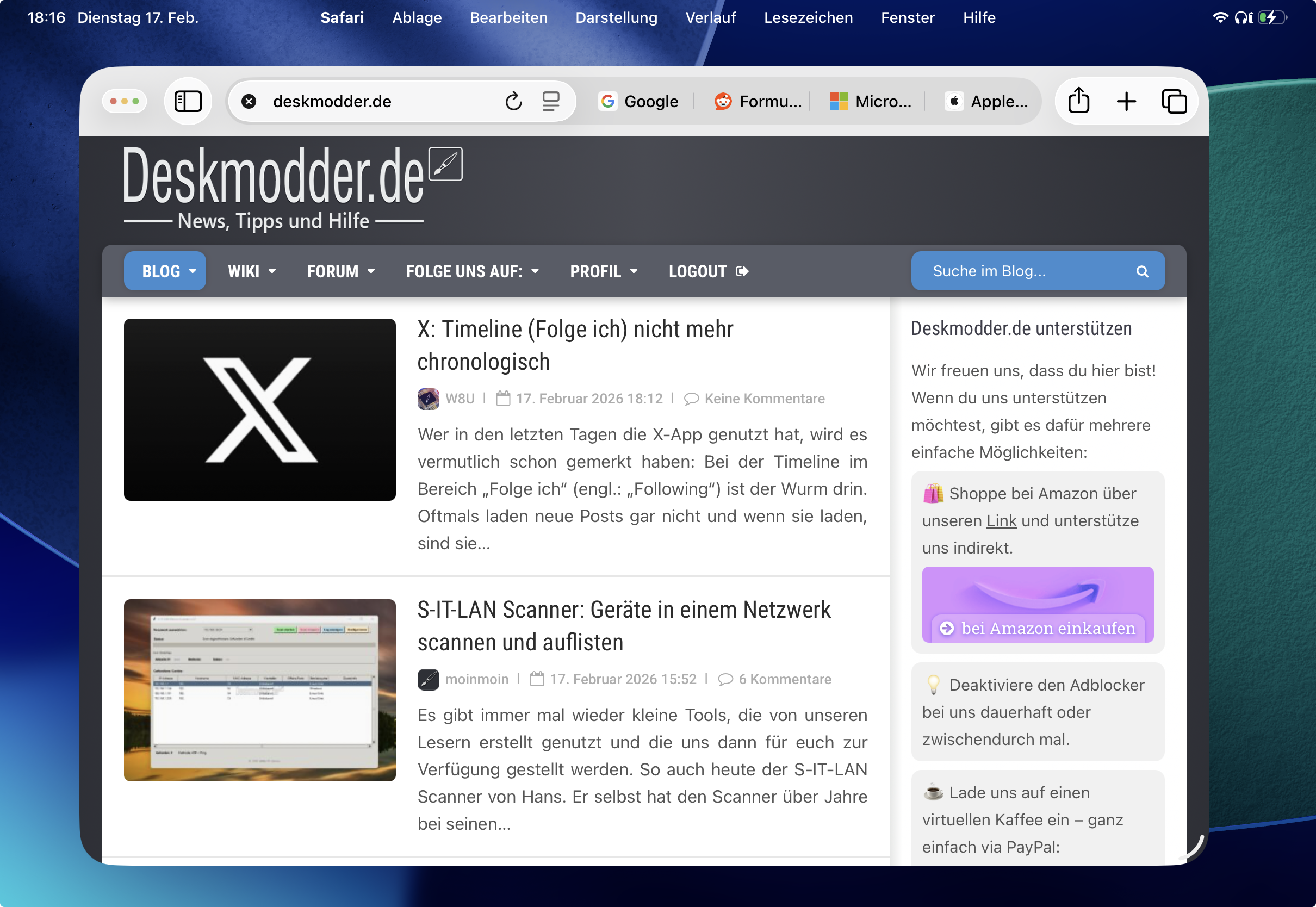The height and width of the screenshot is (907, 1316).
Task: Click the reader view icon in address bar
Action: pyautogui.click(x=550, y=102)
